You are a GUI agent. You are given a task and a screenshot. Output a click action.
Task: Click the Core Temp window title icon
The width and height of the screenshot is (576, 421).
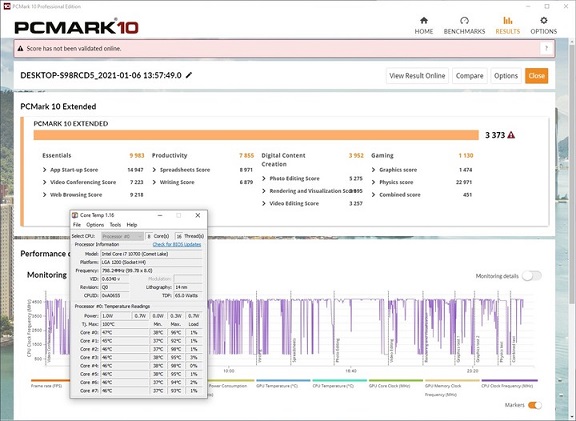75,215
